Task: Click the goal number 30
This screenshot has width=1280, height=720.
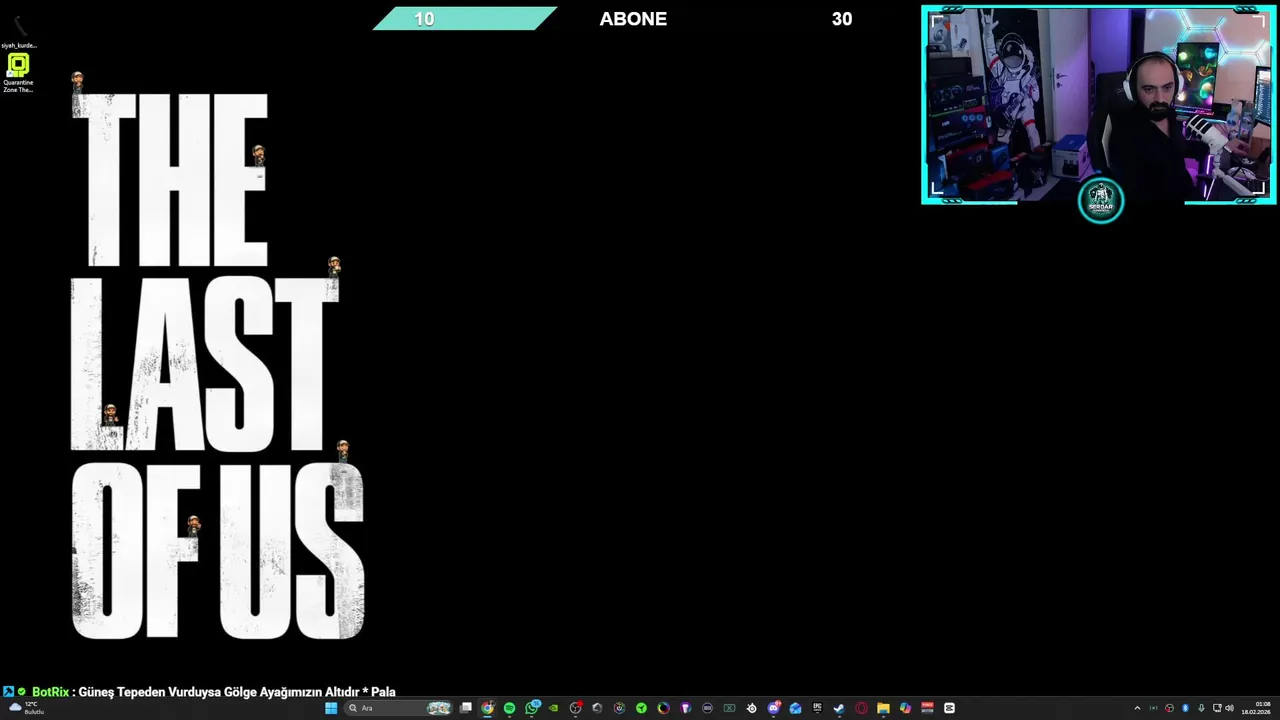Action: point(842,19)
